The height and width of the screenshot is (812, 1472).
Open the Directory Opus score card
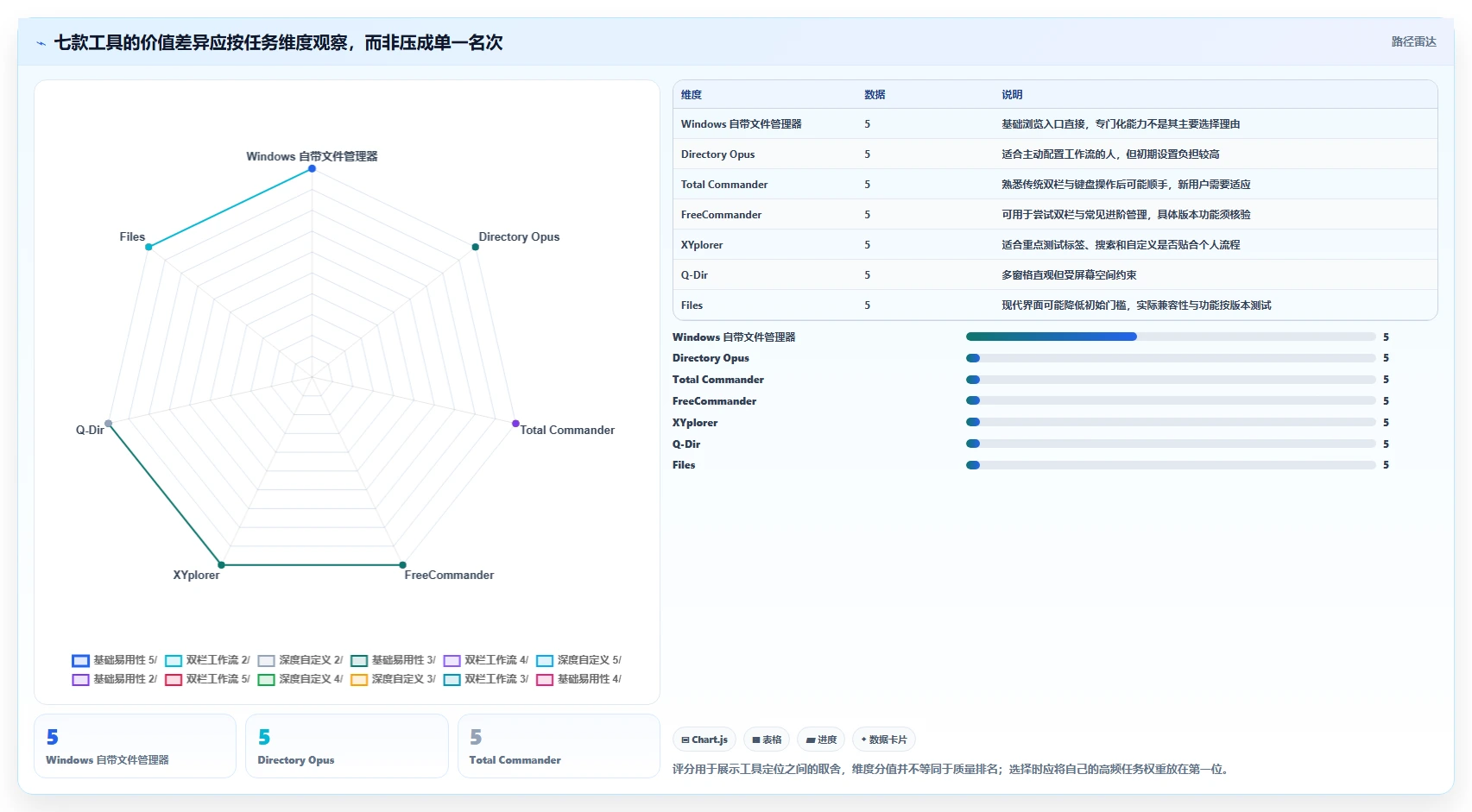[346, 746]
